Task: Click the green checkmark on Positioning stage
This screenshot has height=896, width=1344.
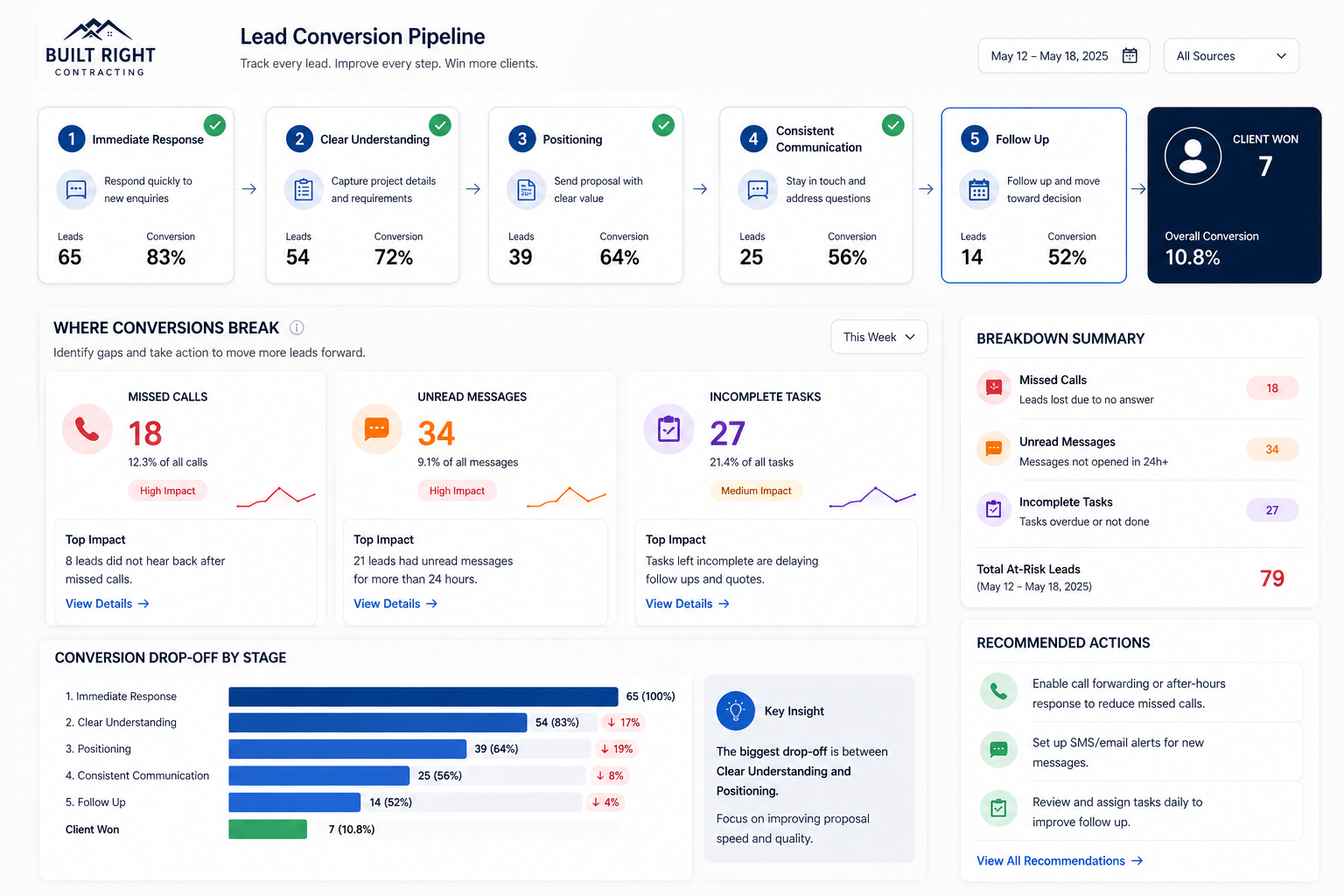Action: pyautogui.click(x=664, y=125)
